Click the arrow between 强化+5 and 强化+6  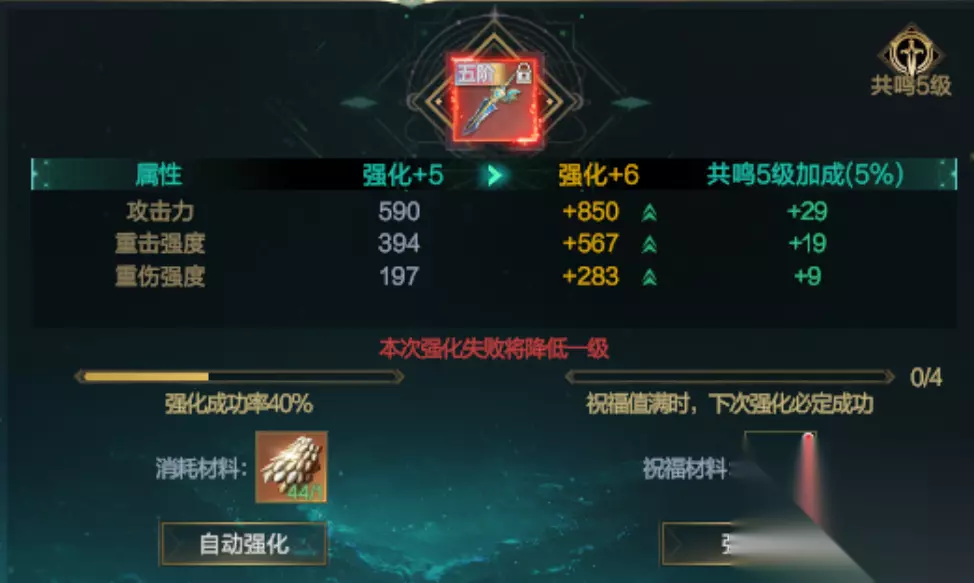coord(494,176)
